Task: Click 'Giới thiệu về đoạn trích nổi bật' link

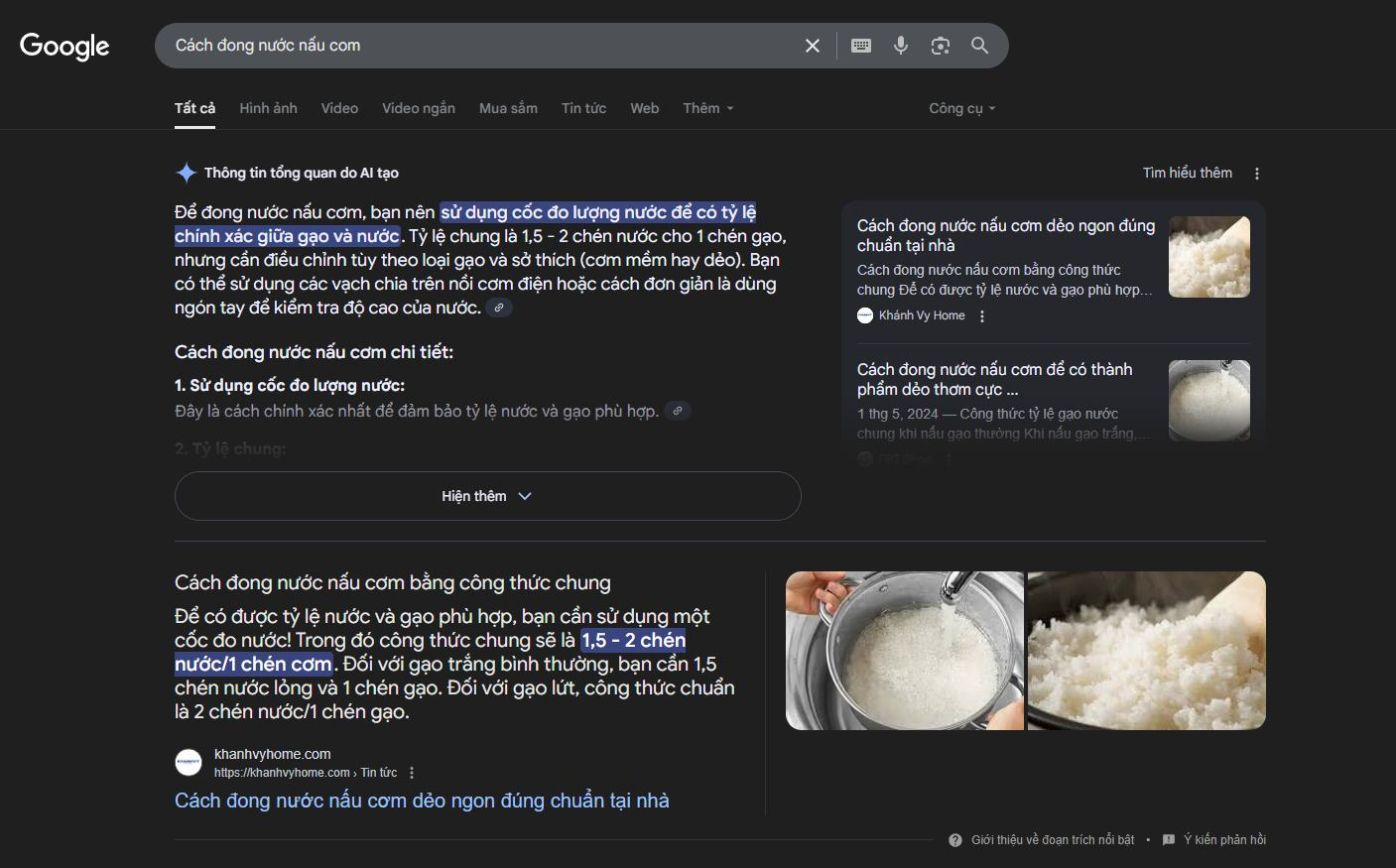Action: pyautogui.click(x=1053, y=840)
